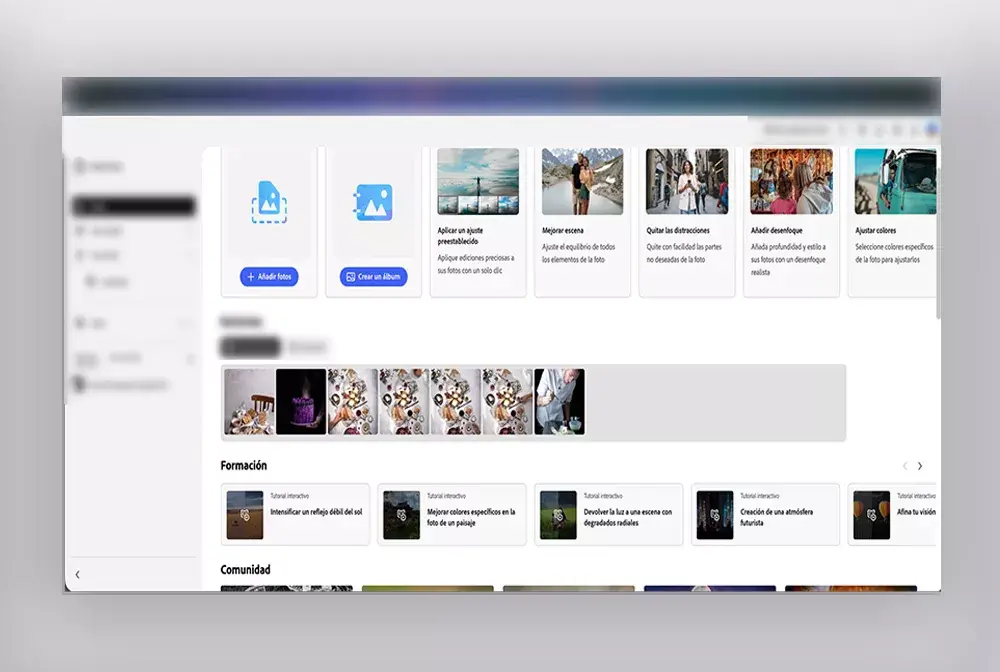
Task: Open the Mejorar escena card
Action: point(582,222)
